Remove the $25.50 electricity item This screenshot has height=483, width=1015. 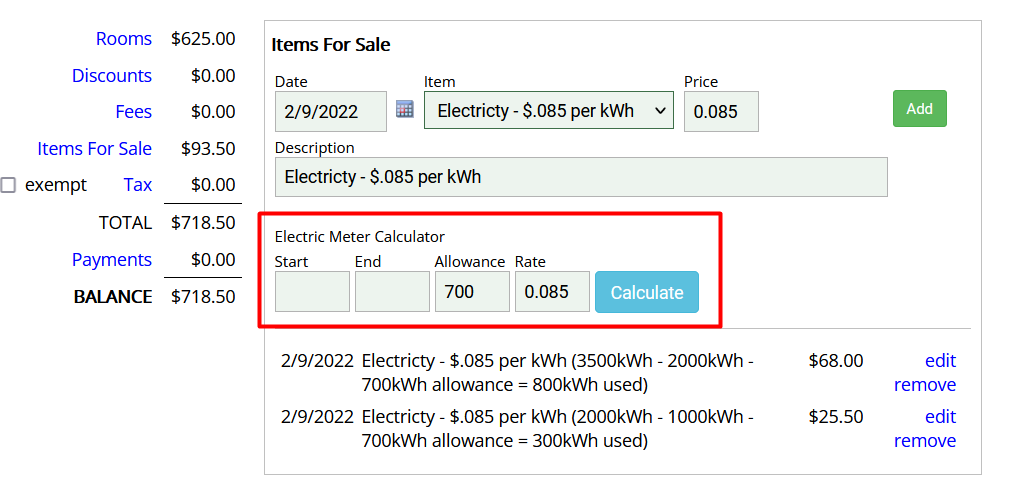tap(925, 441)
